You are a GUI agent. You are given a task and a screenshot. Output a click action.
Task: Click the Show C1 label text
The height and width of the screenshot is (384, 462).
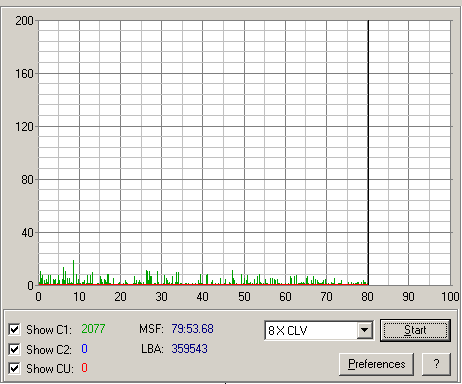[x=49, y=330]
